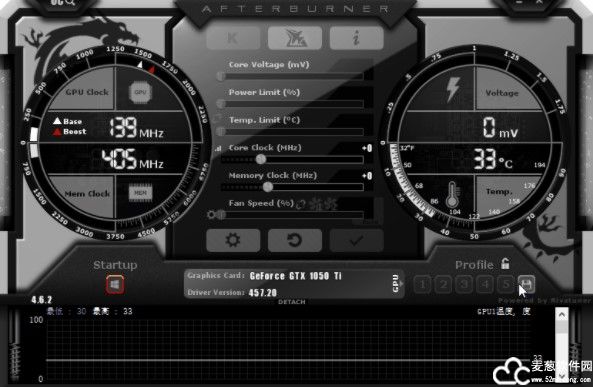Open the Kombustor K button

tap(233, 38)
